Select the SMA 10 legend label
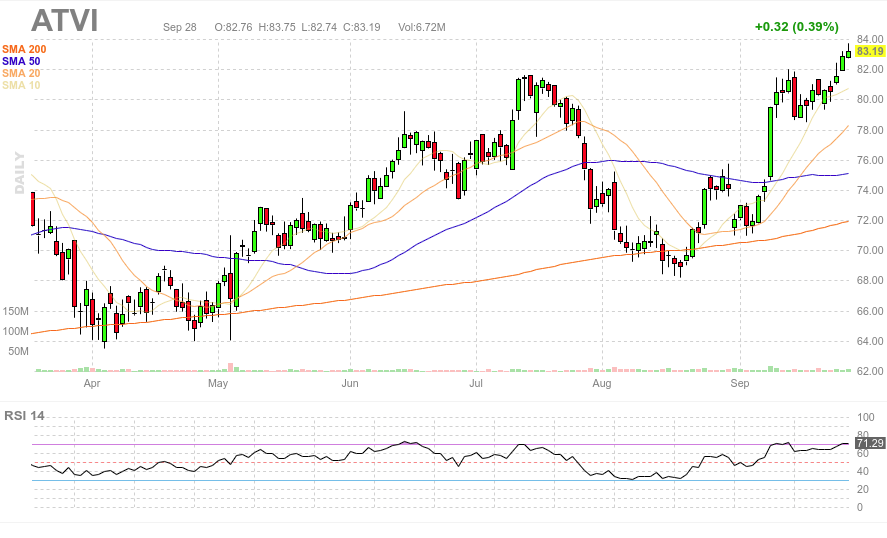887x538 pixels. pos(21,85)
